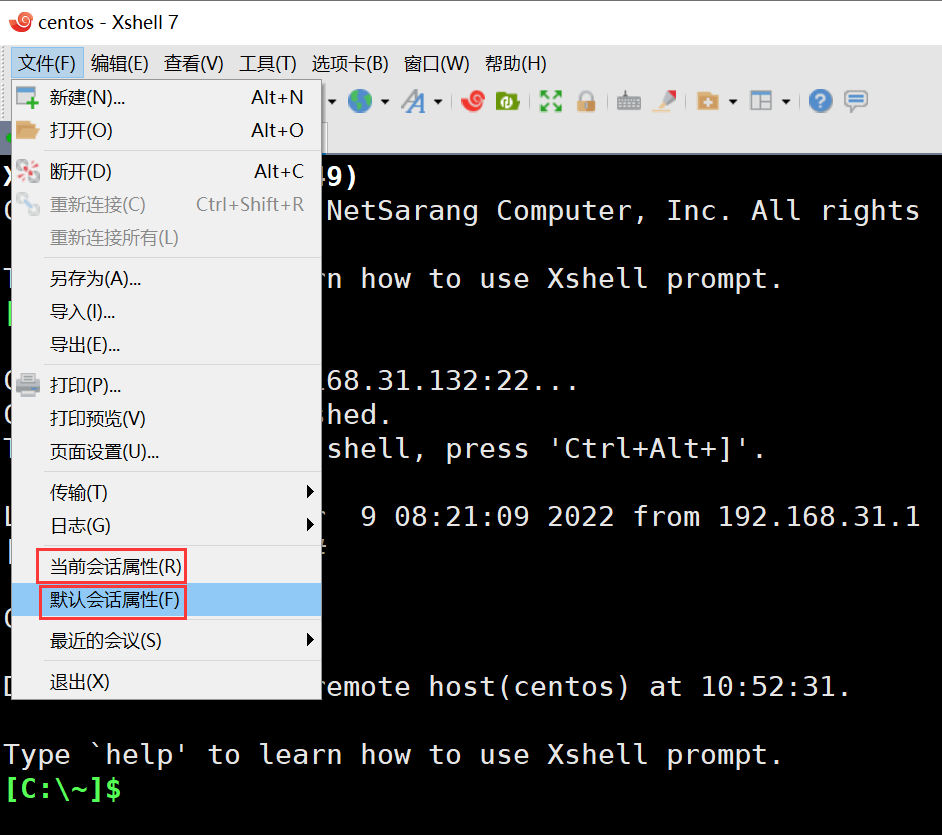Choose 打印(P)... menu entry
The height and width of the screenshot is (835, 942).
tap(167, 385)
